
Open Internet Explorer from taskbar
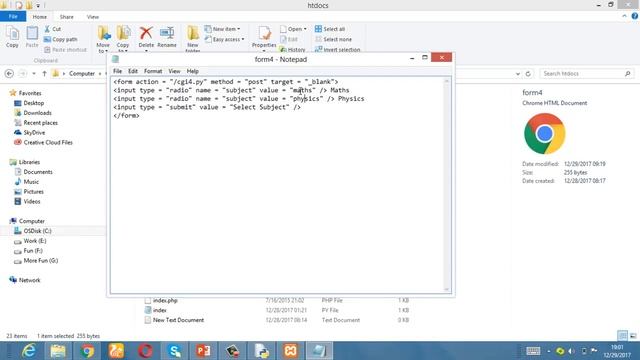[x=29, y=351]
